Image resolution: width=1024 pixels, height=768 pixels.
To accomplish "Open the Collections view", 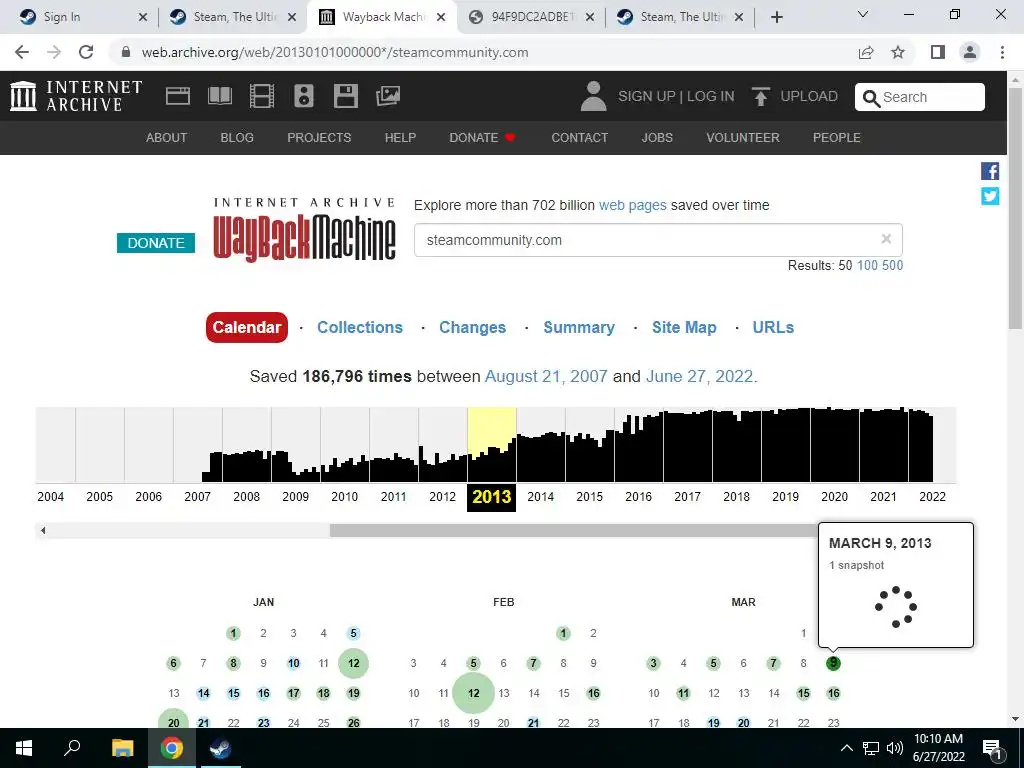I will tap(360, 327).
